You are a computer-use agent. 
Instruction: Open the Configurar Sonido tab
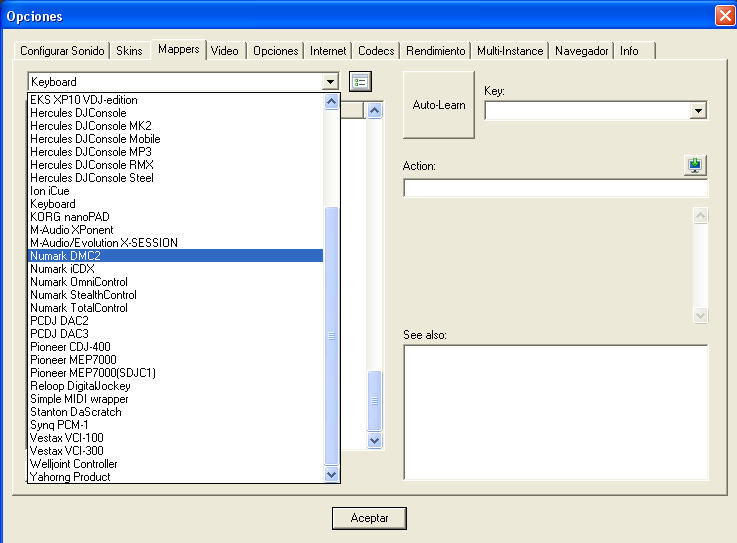pos(63,51)
